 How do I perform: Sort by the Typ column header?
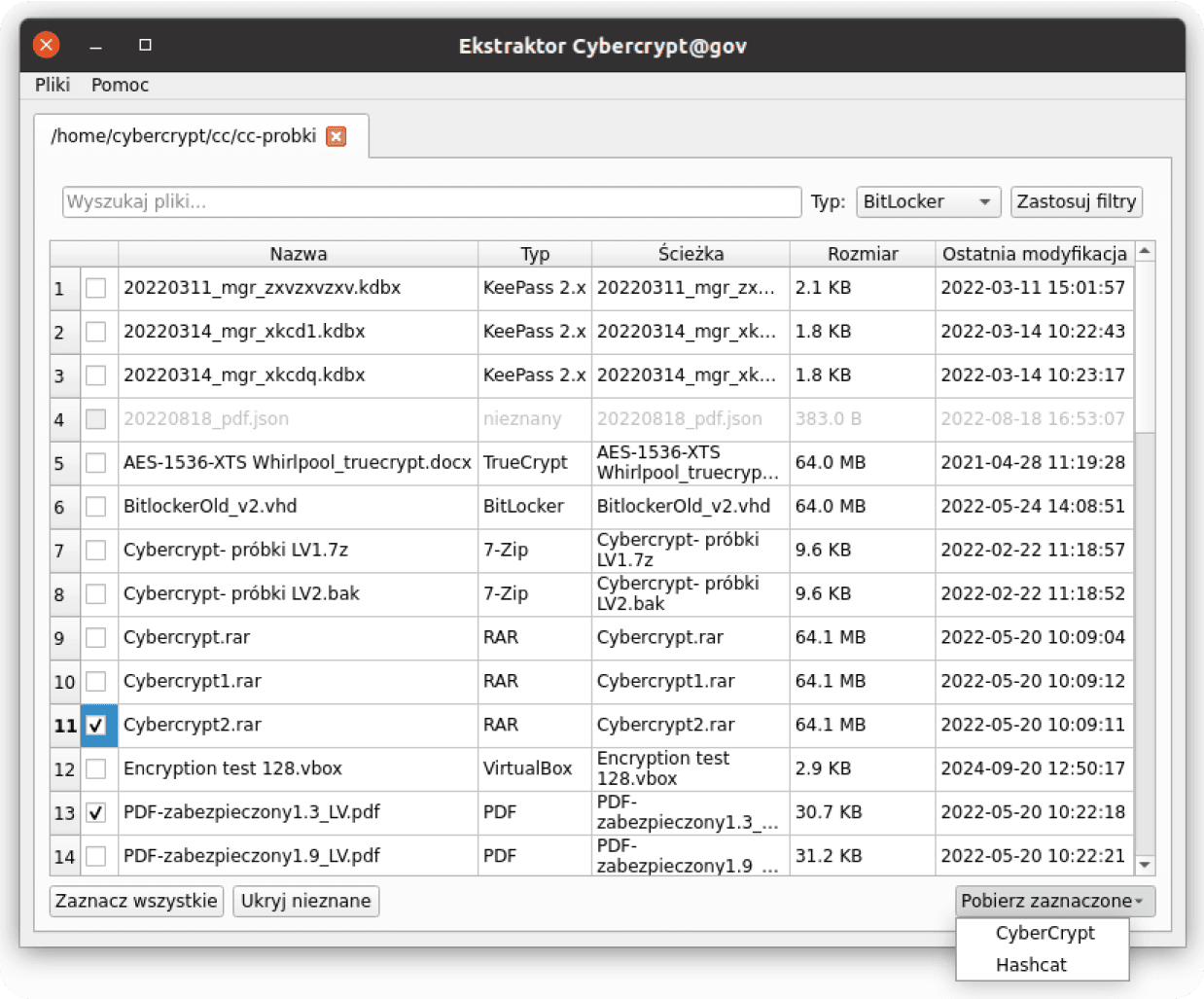pos(535,254)
